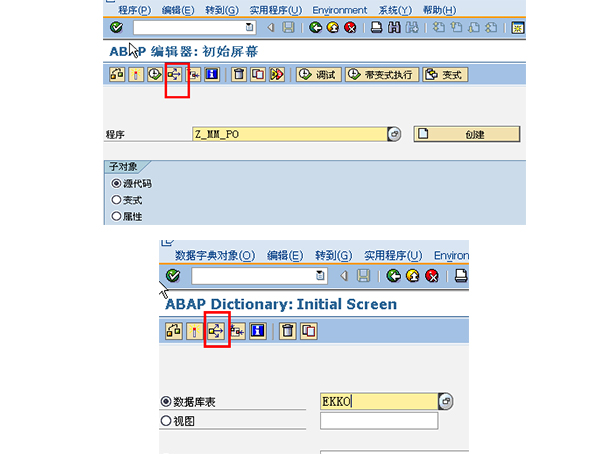Select the 属性 radio button
Image resolution: width=600 pixels, height=454 pixels.
click(117, 215)
